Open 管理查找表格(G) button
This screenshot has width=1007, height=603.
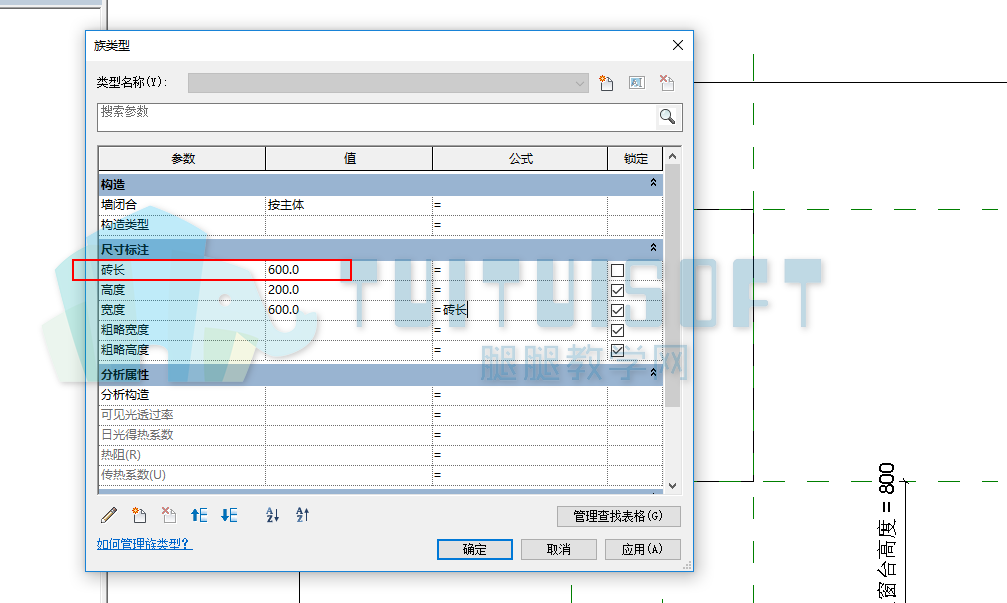coord(618,516)
